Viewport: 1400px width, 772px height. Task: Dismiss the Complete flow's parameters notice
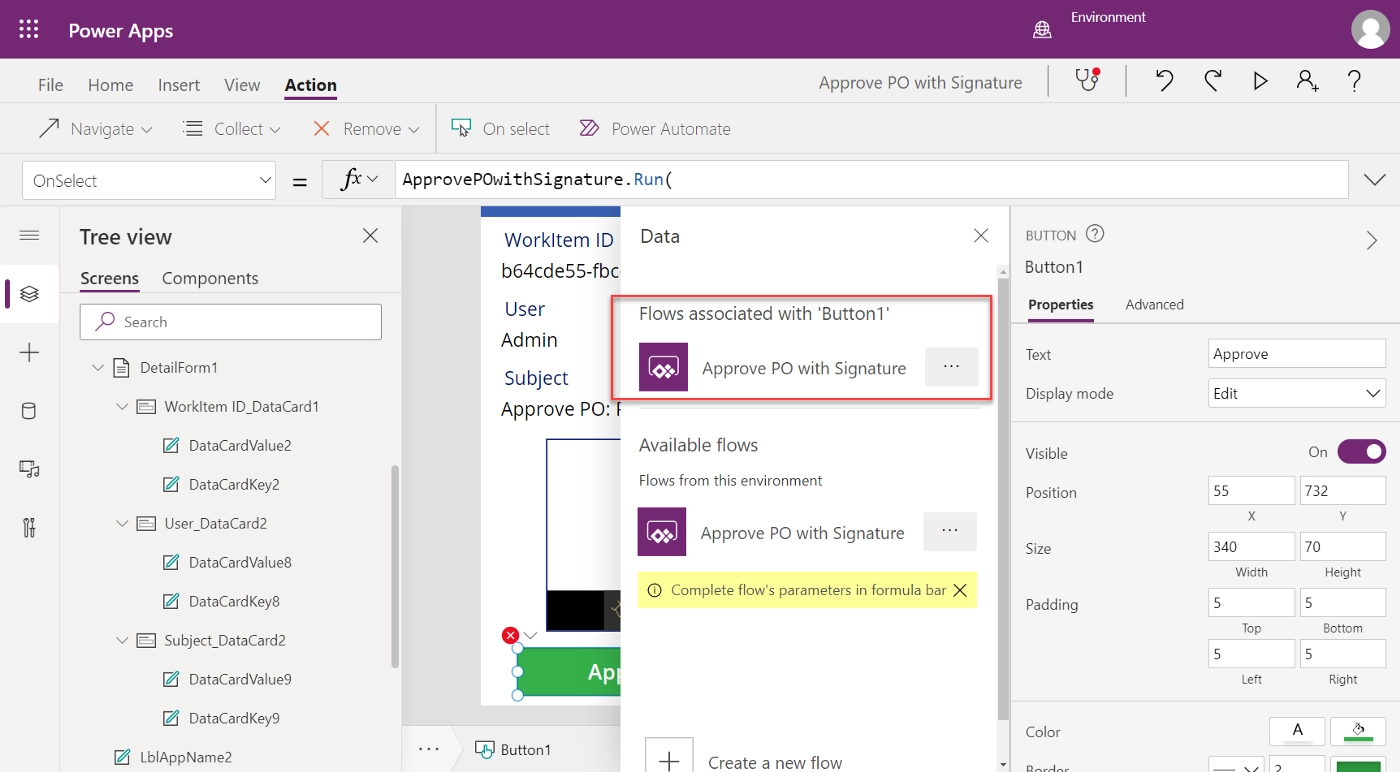coord(960,590)
